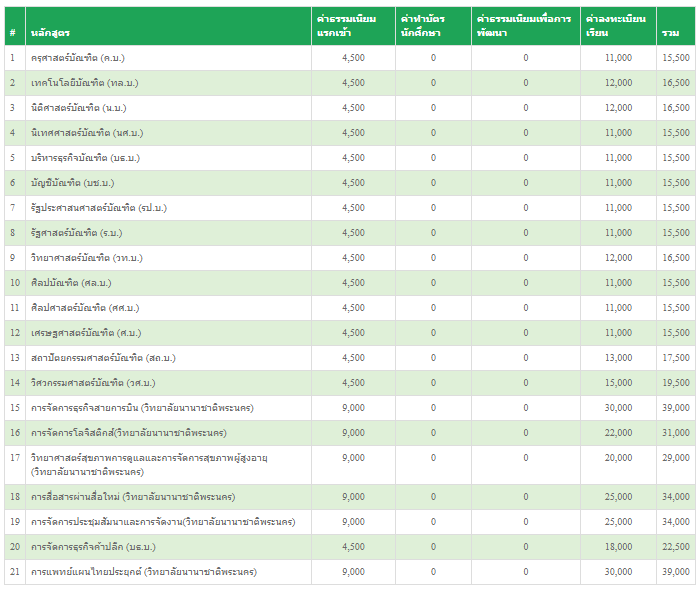The height and width of the screenshot is (593, 700).
Task: Select the การสื่อสารผ่านสื่อใหม่ course name
Action: click(x=133, y=497)
